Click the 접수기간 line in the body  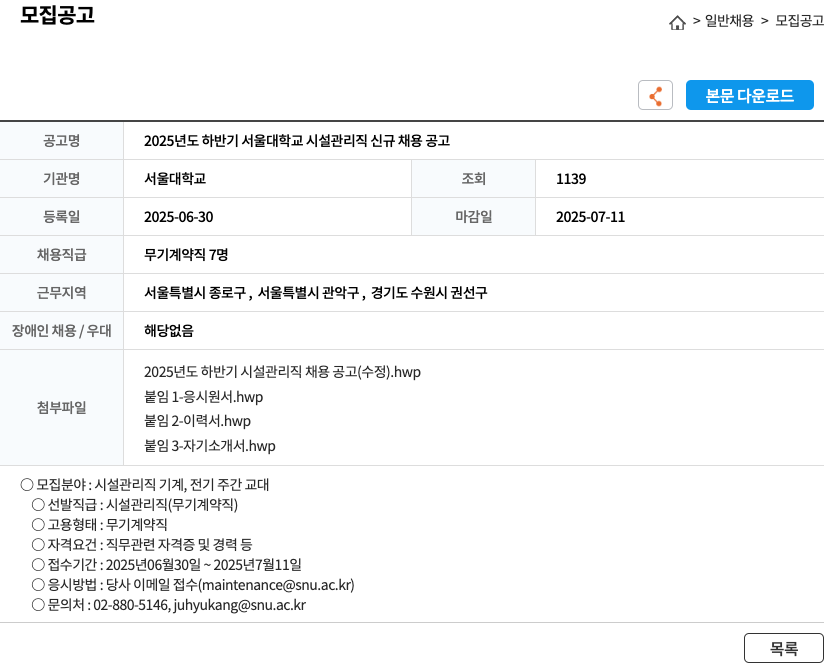click(167, 565)
